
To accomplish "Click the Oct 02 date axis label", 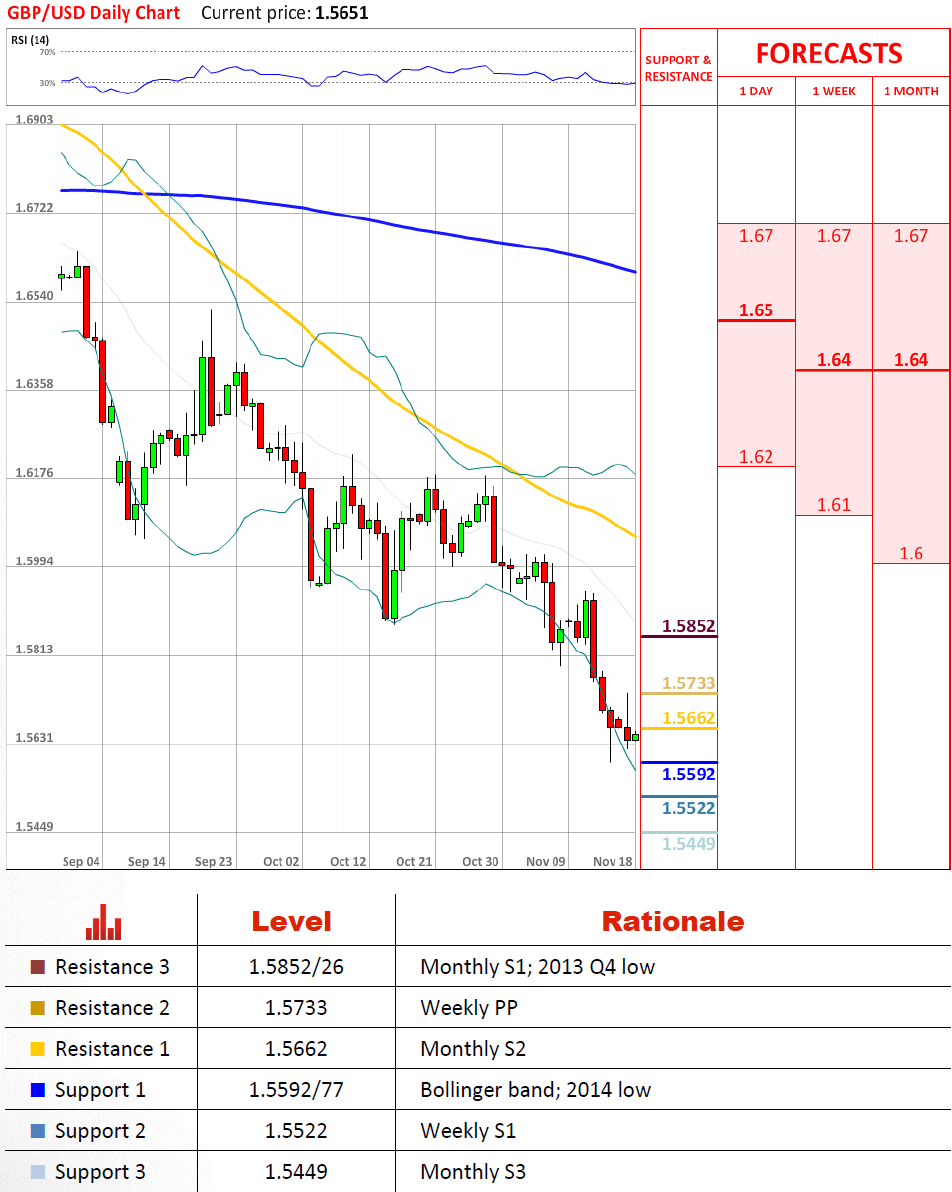I will [281, 861].
